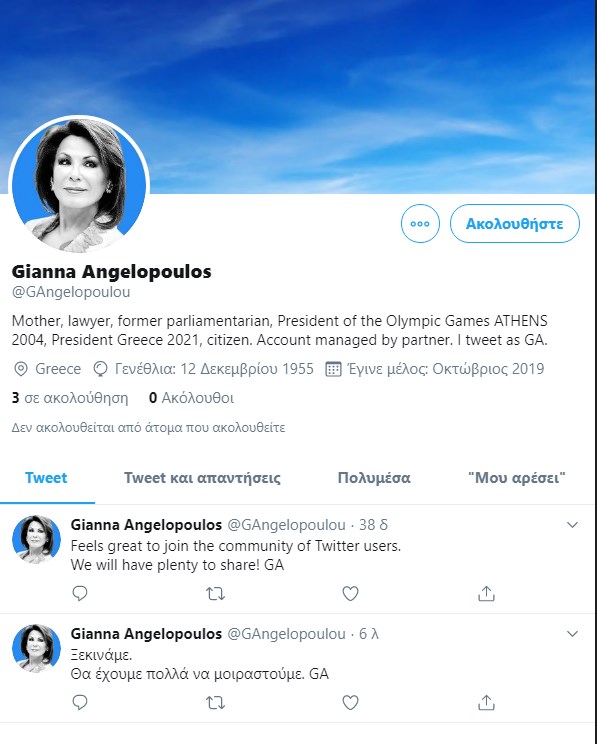Share the 'Feels great to join' tweet

click(x=486, y=594)
